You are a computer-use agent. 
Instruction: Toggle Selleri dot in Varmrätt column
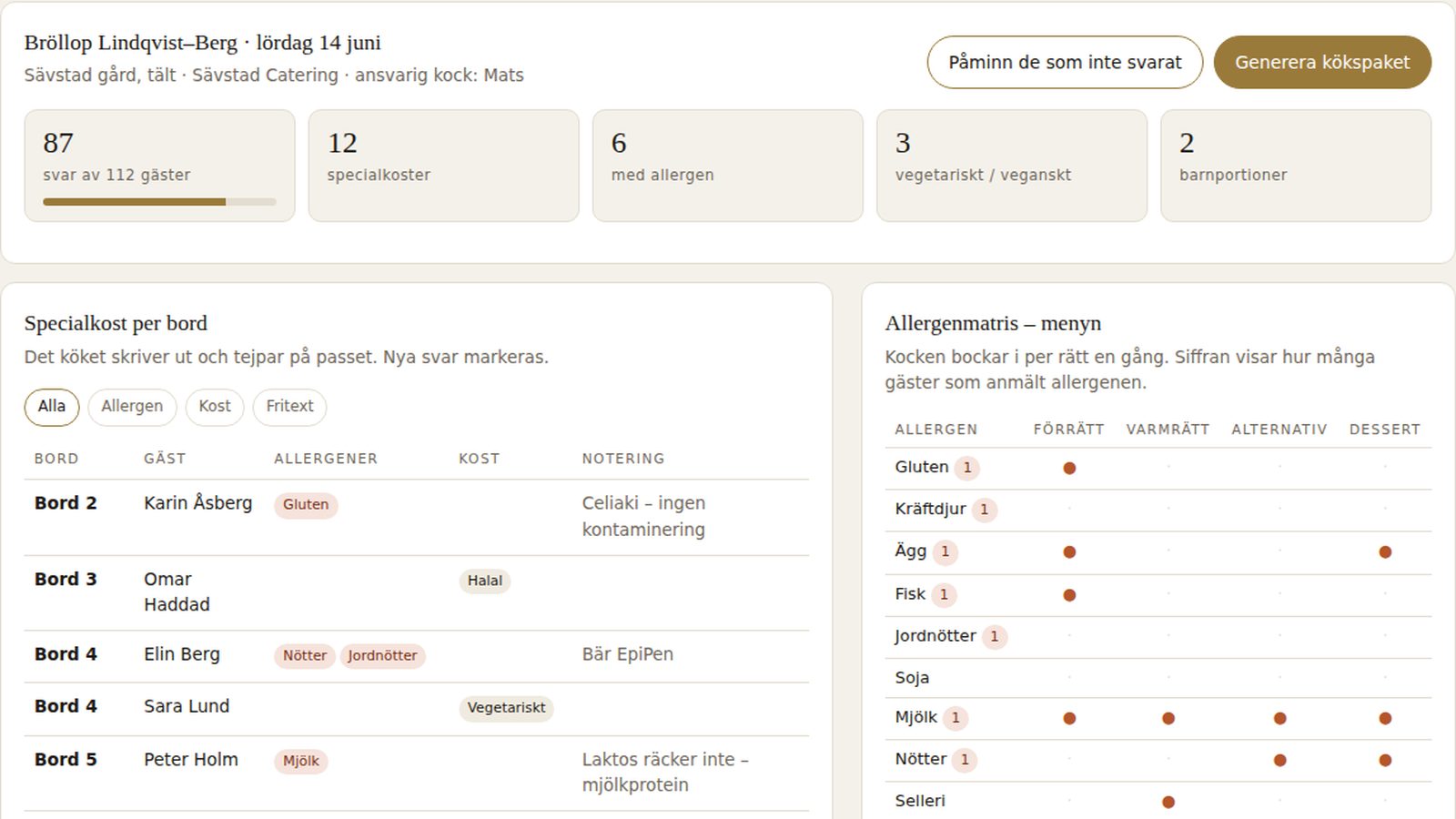(1168, 802)
